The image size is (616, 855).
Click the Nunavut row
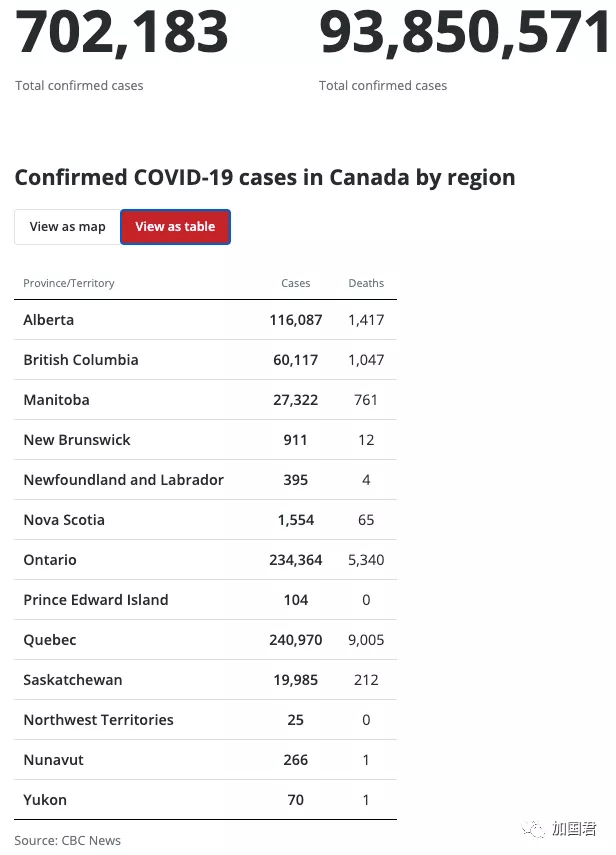click(x=206, y=760)
